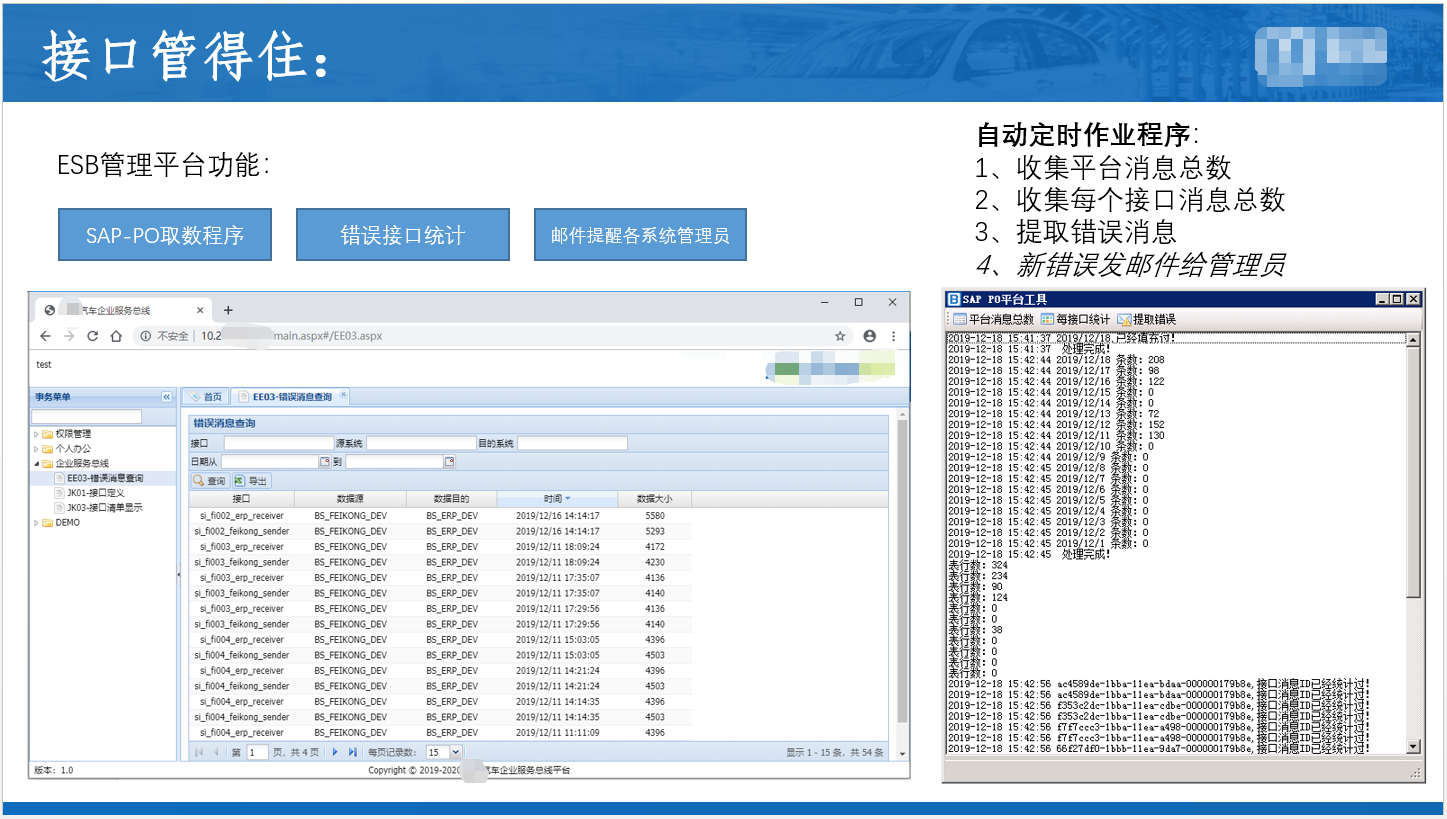Viewport: 1447px width, 819px height.
Task: Open the 每页记录数 page size dropdown
Action: click(x=454, y=750)
